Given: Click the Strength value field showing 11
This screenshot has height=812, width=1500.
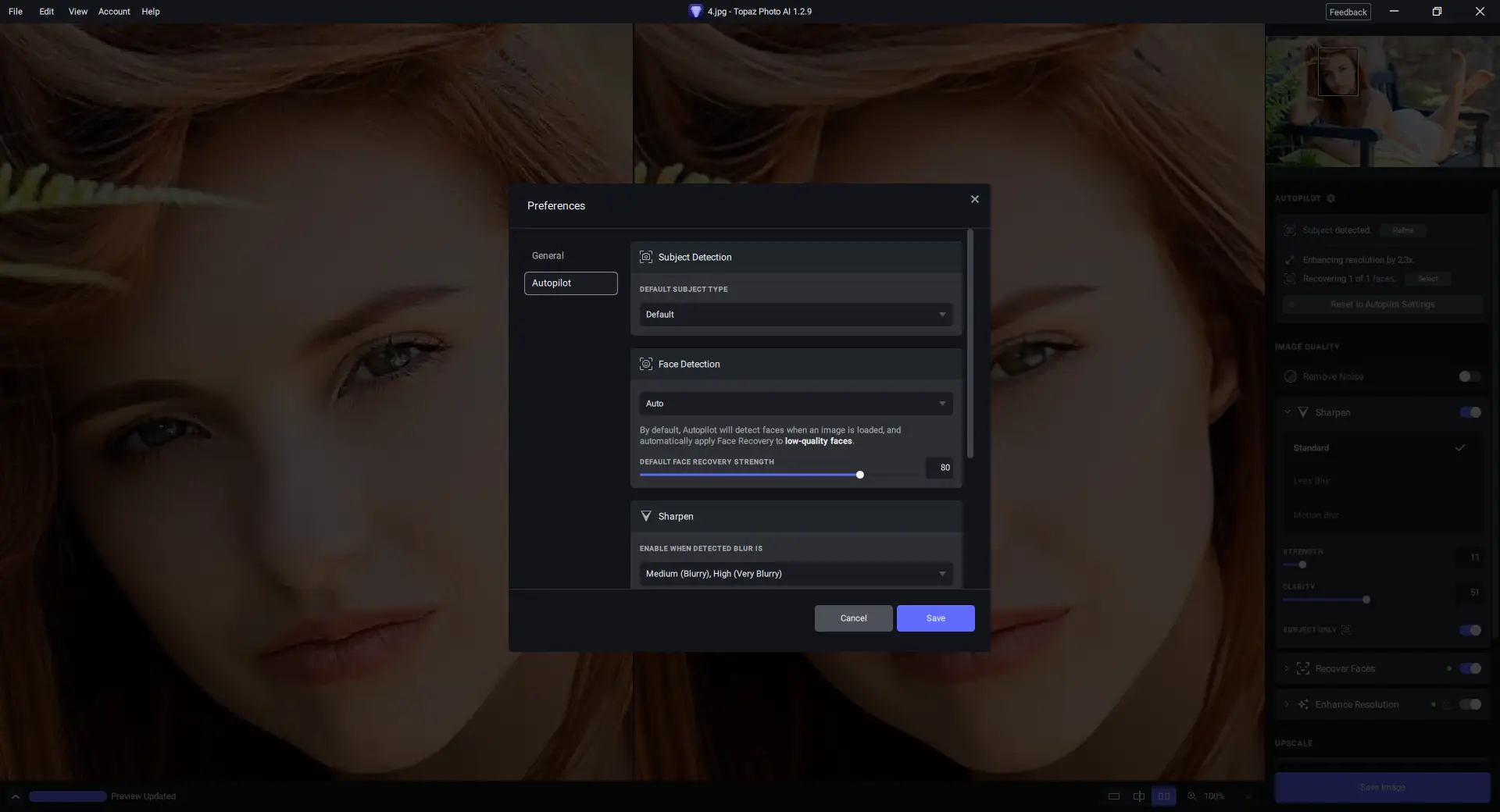Looking at the screenshot, I should coord(1470,557).
